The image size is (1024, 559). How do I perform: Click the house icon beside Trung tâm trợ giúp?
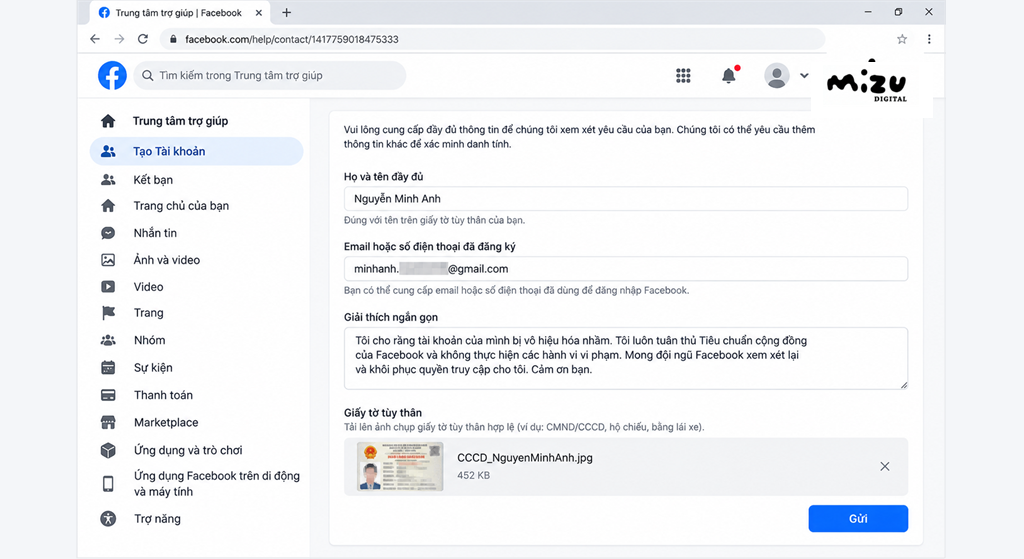click(108, 121)
